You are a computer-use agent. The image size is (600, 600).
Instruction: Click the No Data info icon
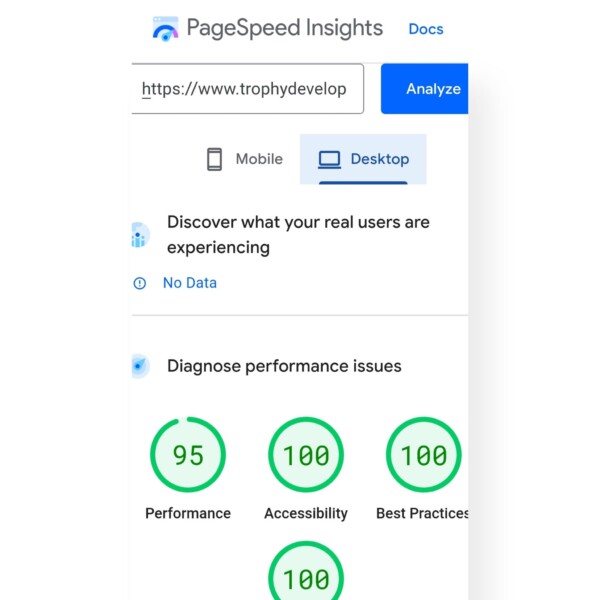click(140, 283)
